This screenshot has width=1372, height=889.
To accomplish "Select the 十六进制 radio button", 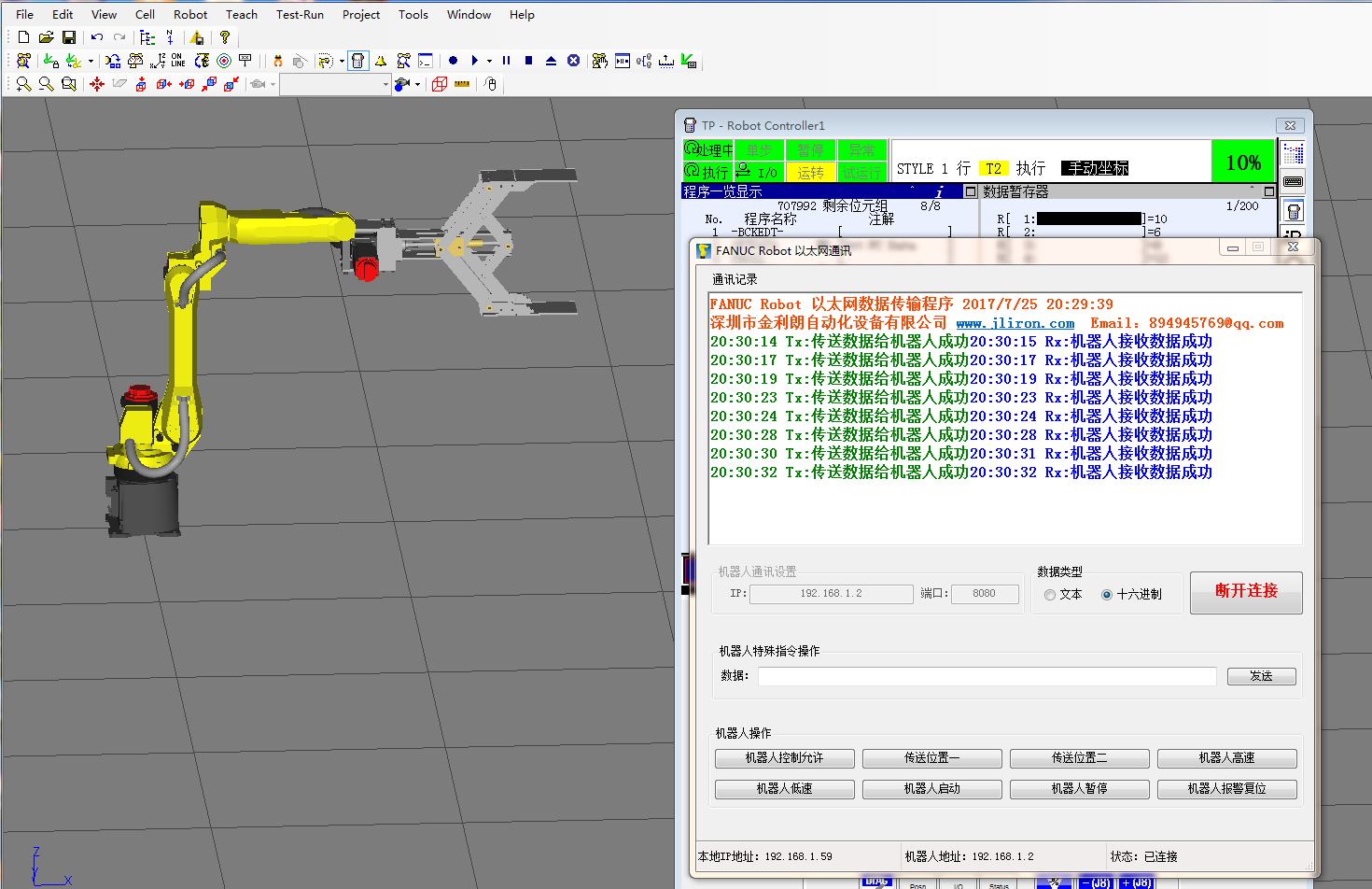I will (1107, 595).
